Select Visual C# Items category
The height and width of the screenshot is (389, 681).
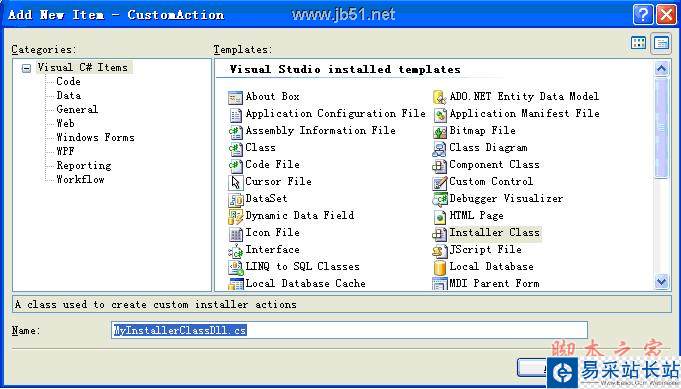(x=83, y=67)
